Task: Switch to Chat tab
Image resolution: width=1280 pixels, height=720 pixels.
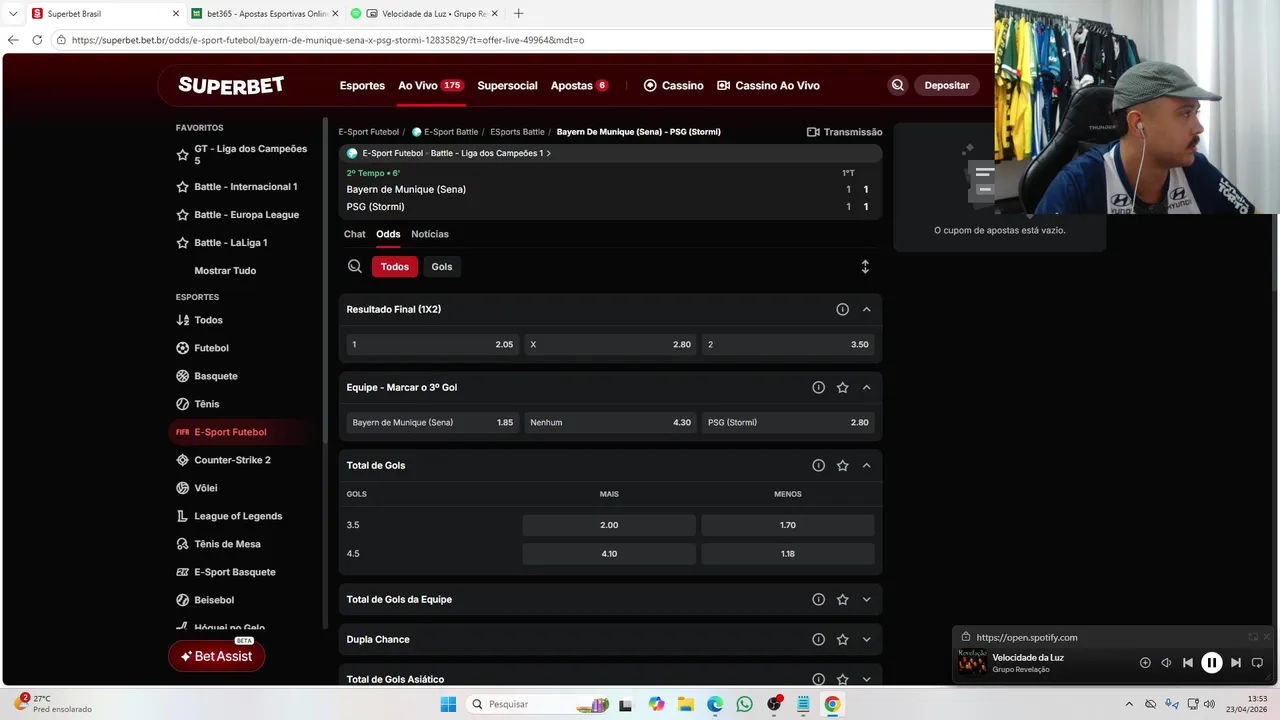Action: click(355, 234)
